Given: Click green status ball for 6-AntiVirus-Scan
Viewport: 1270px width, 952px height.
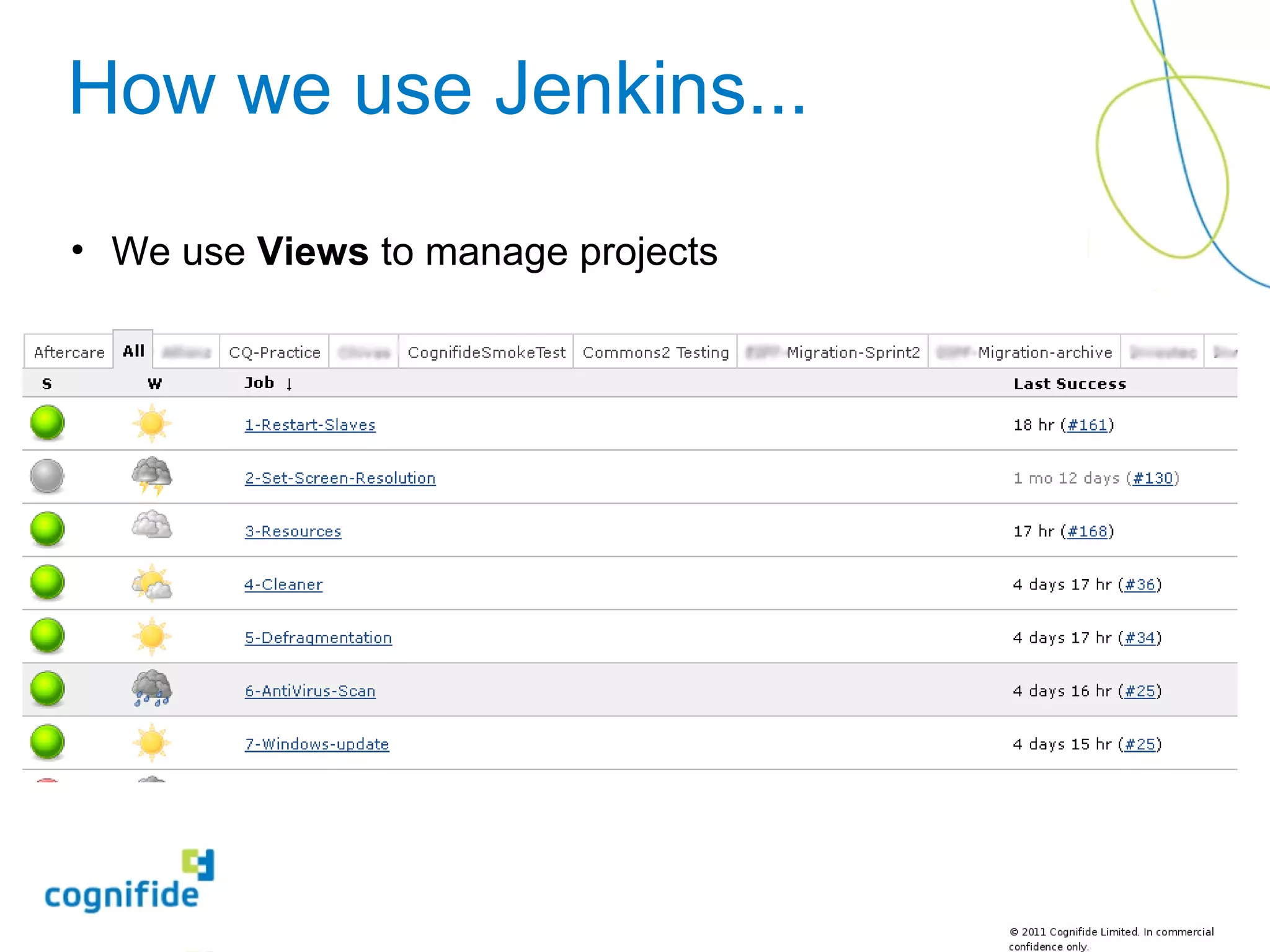Looking at the screenshot, I should click(x=47, y=689).
